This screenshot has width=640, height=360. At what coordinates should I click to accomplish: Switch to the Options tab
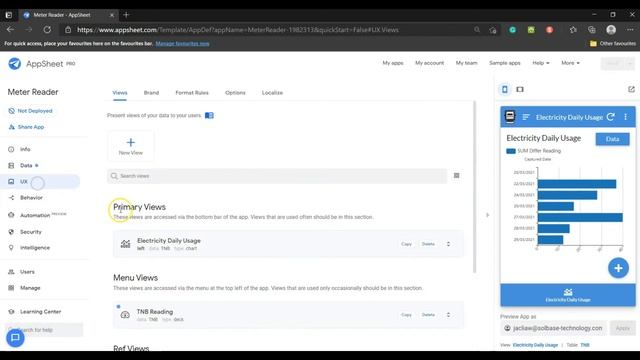(235, 93)
